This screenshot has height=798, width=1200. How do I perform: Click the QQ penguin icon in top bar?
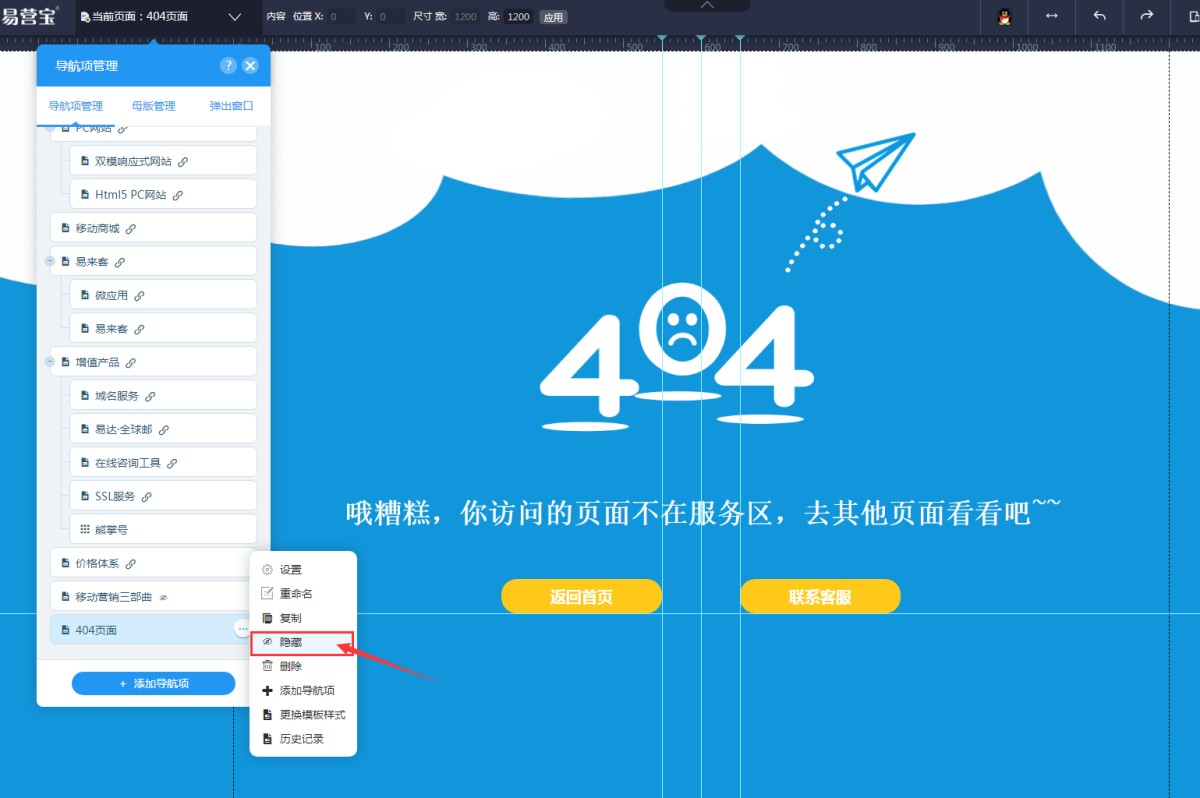click(1004, 16)
